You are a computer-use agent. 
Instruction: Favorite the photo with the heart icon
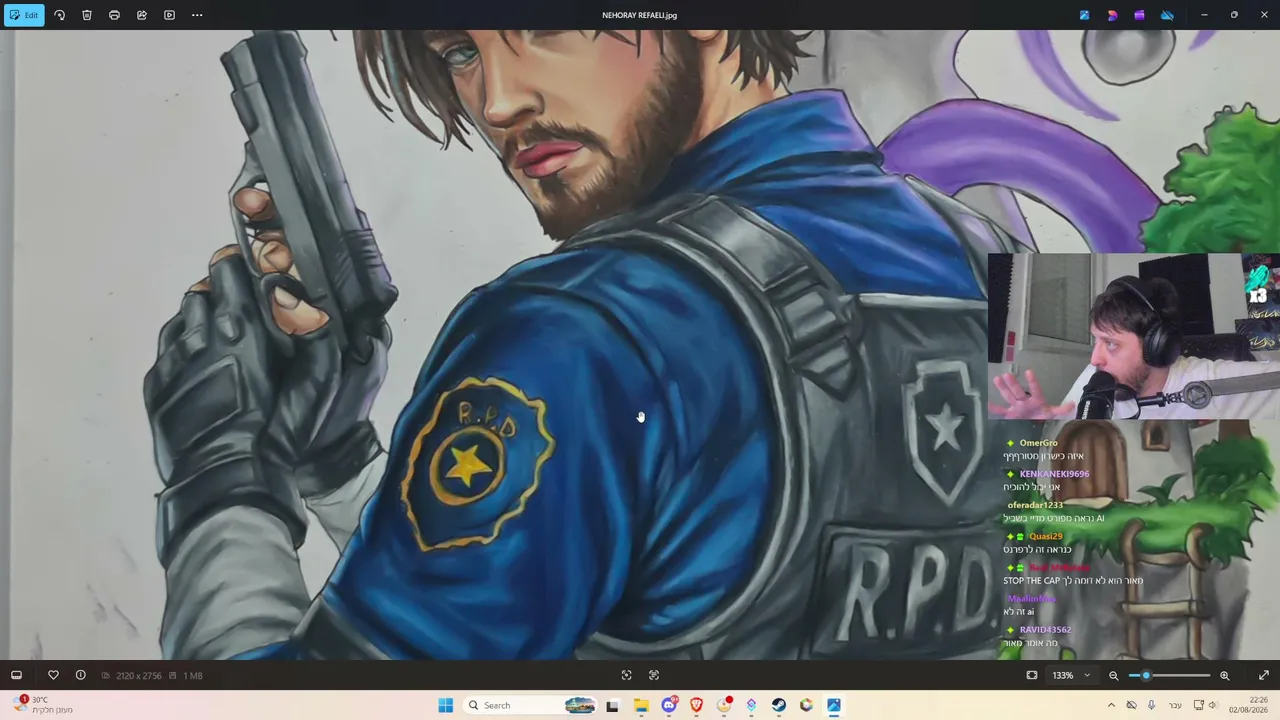53,675
